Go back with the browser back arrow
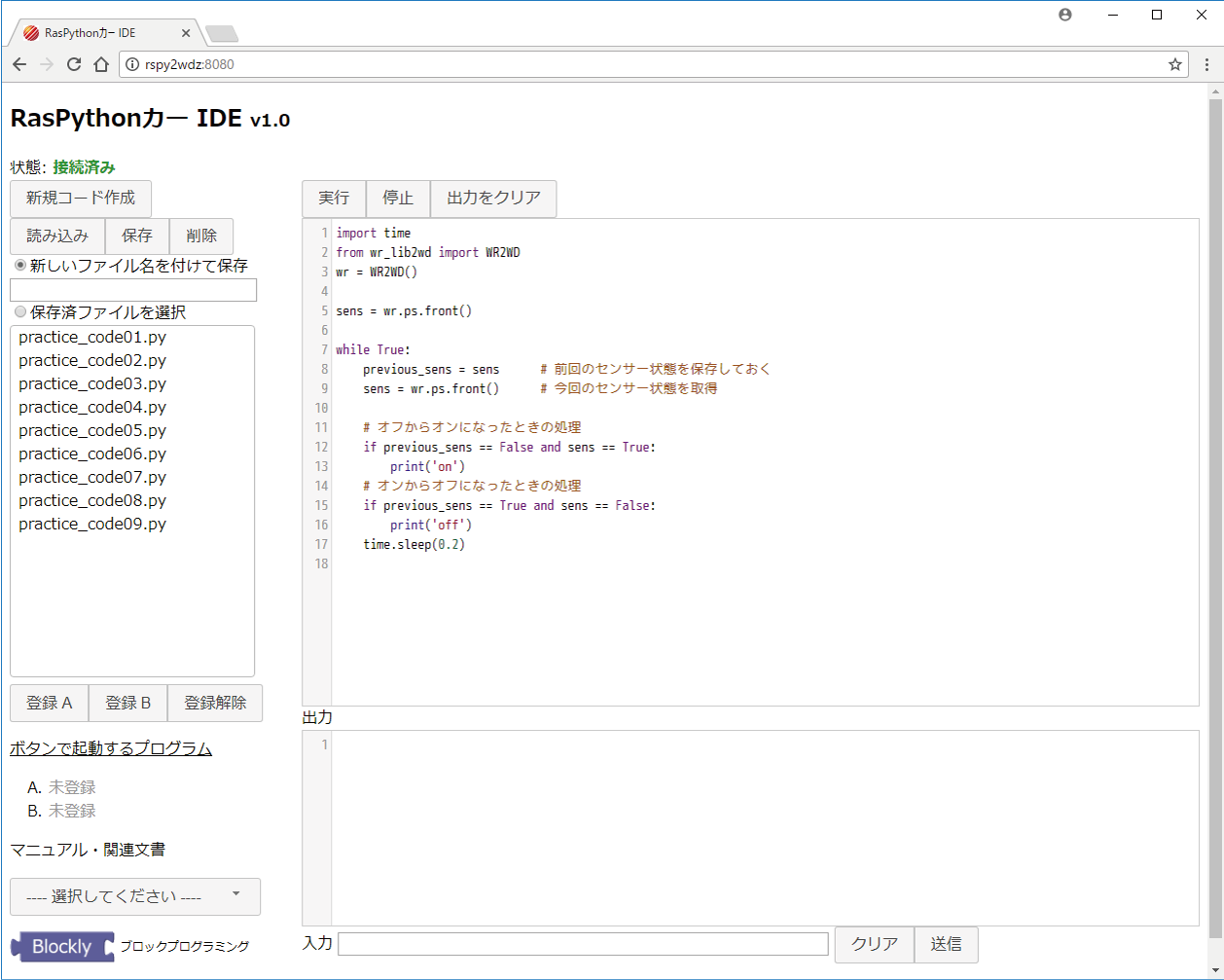The width and height of the screenshot is (1224, 980). [x=19, y=64]
